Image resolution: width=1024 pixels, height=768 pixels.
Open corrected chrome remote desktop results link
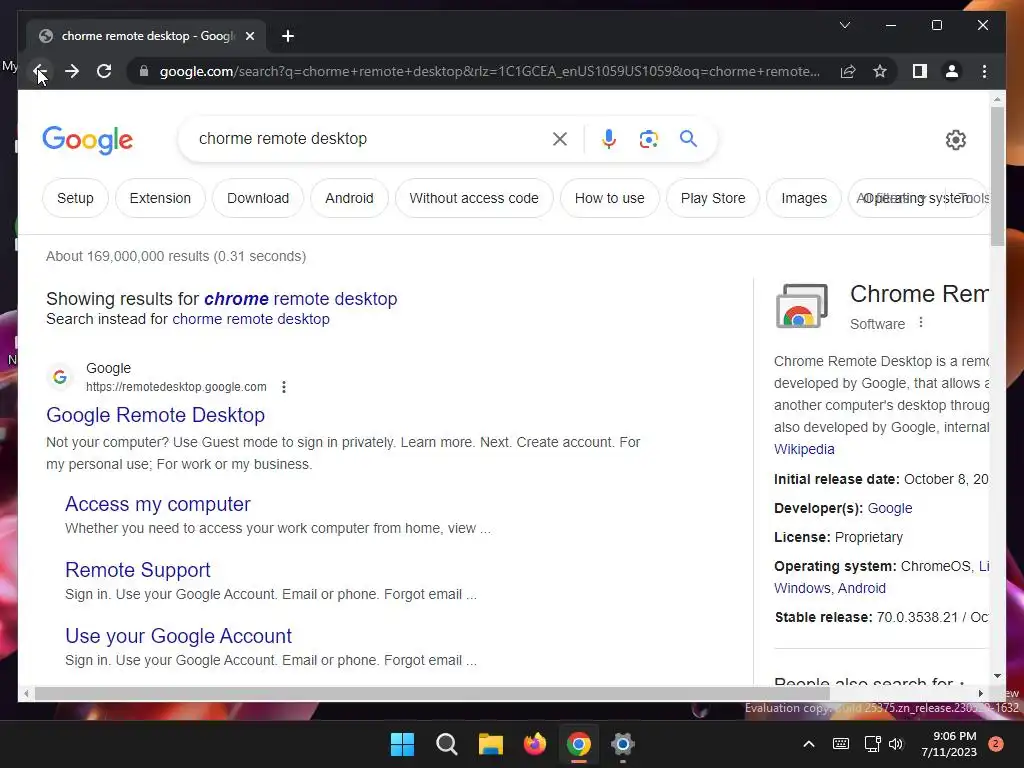click(300, 298)
